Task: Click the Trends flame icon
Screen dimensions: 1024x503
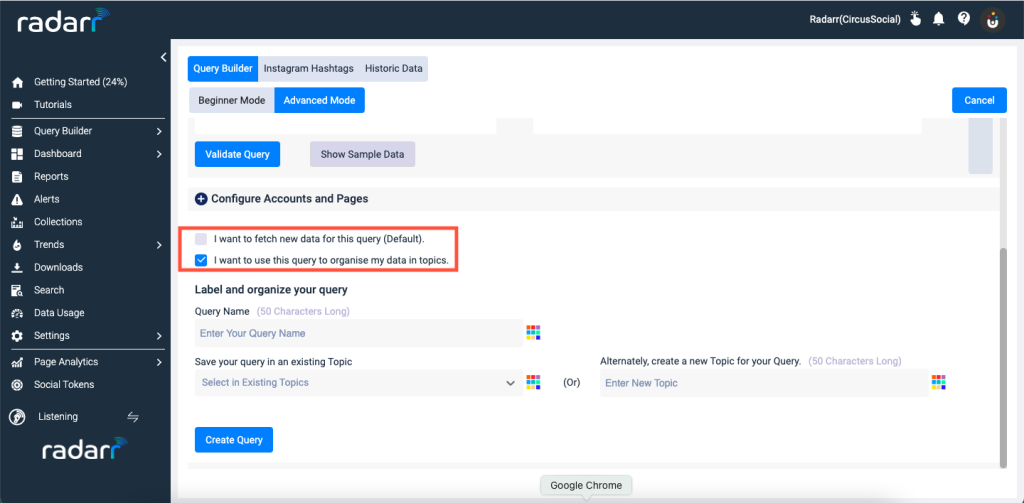Action: 18,245
